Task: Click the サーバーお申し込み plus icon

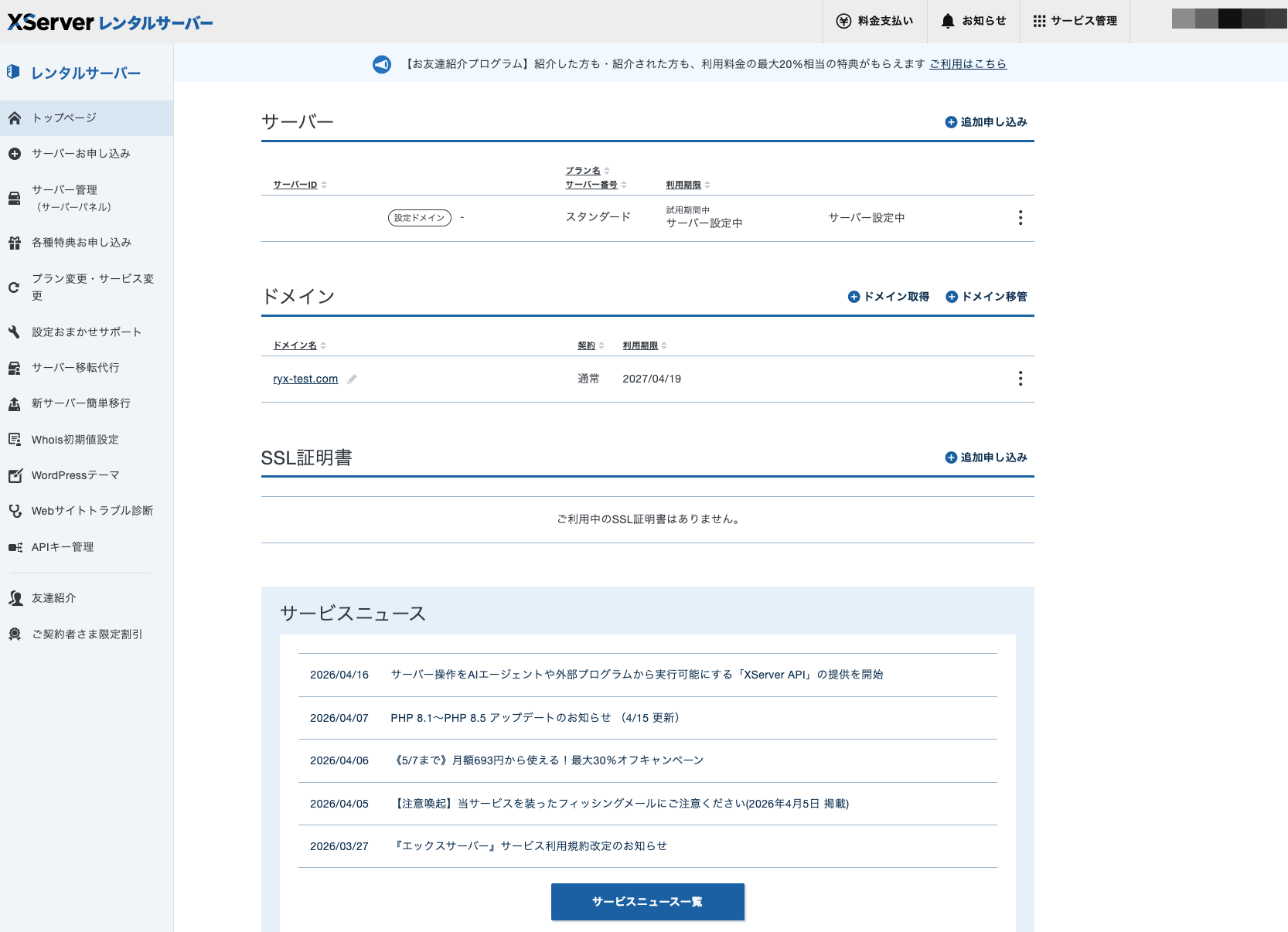Action: coord(14,154)
